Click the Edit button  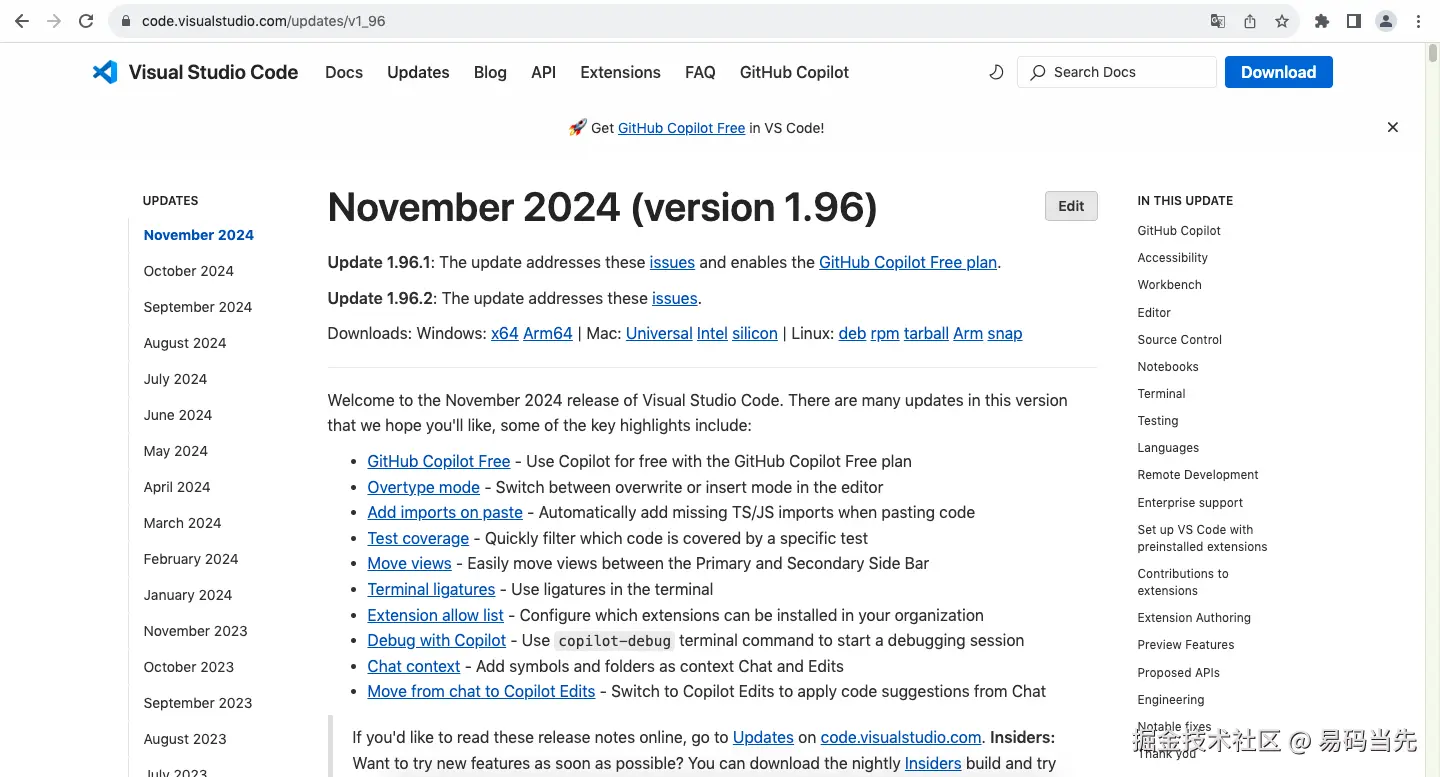pos(1071,206)
